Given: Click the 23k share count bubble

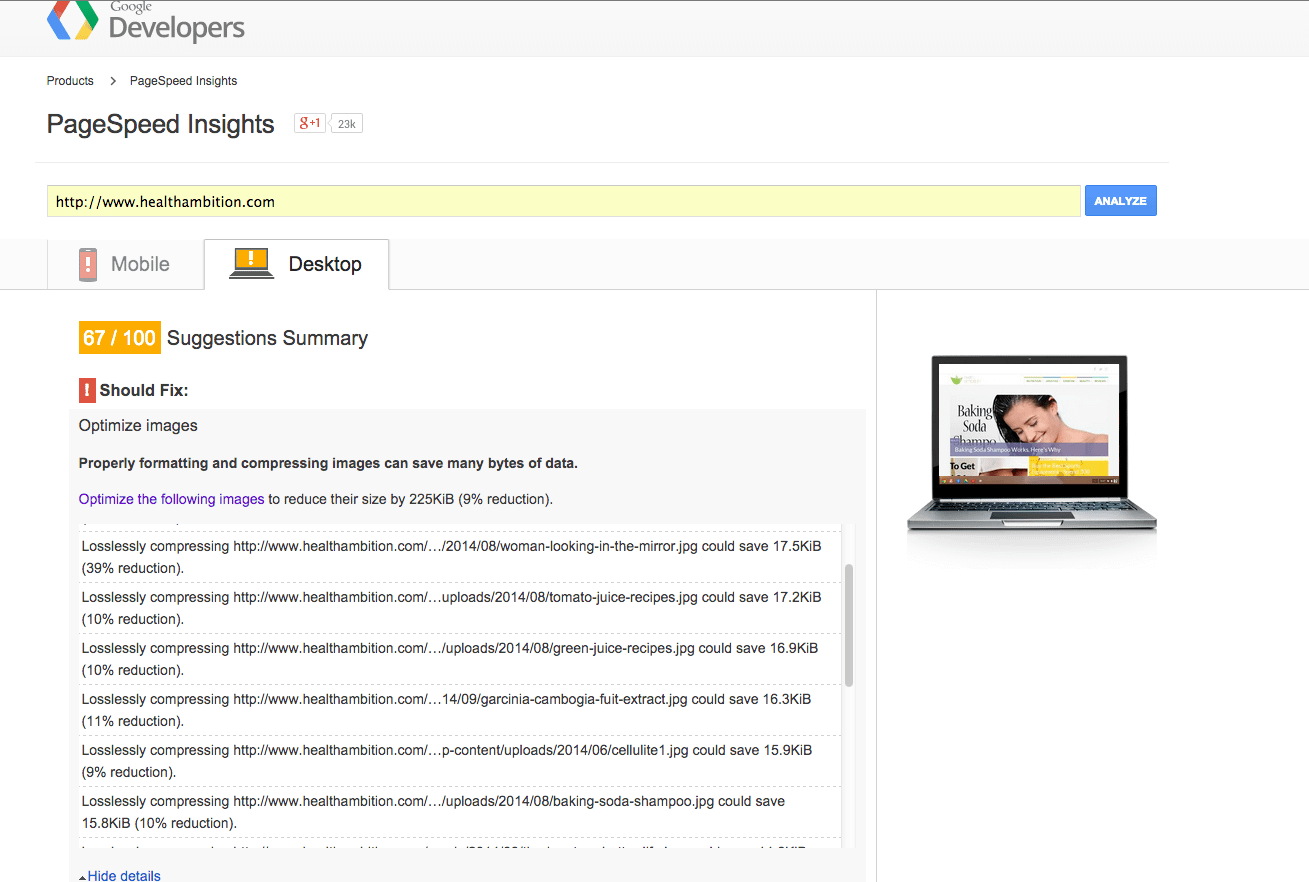Looking at the screenshot, I should [347, 124].
